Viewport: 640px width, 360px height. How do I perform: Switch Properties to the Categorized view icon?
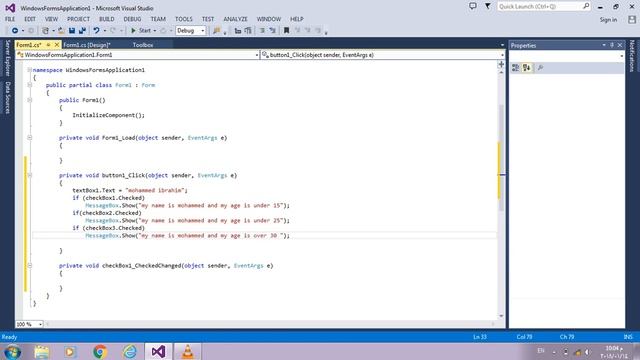pos(516,68)
